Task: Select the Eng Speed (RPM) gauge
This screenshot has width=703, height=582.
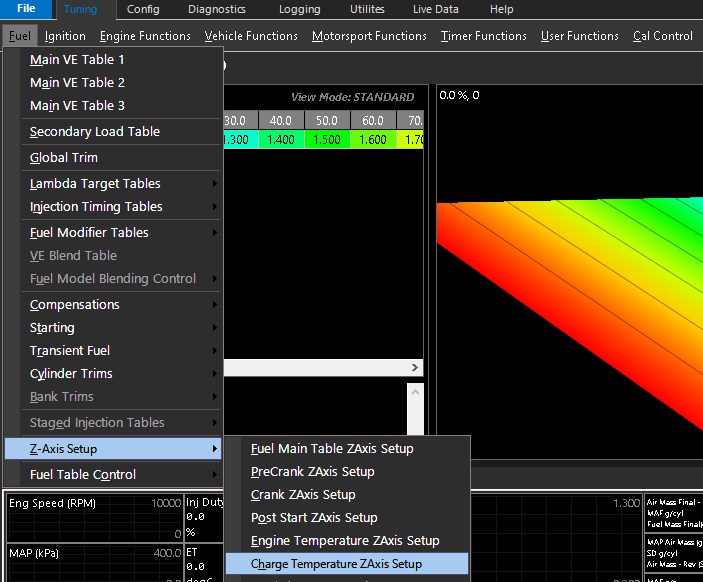Action: point(95,517)
